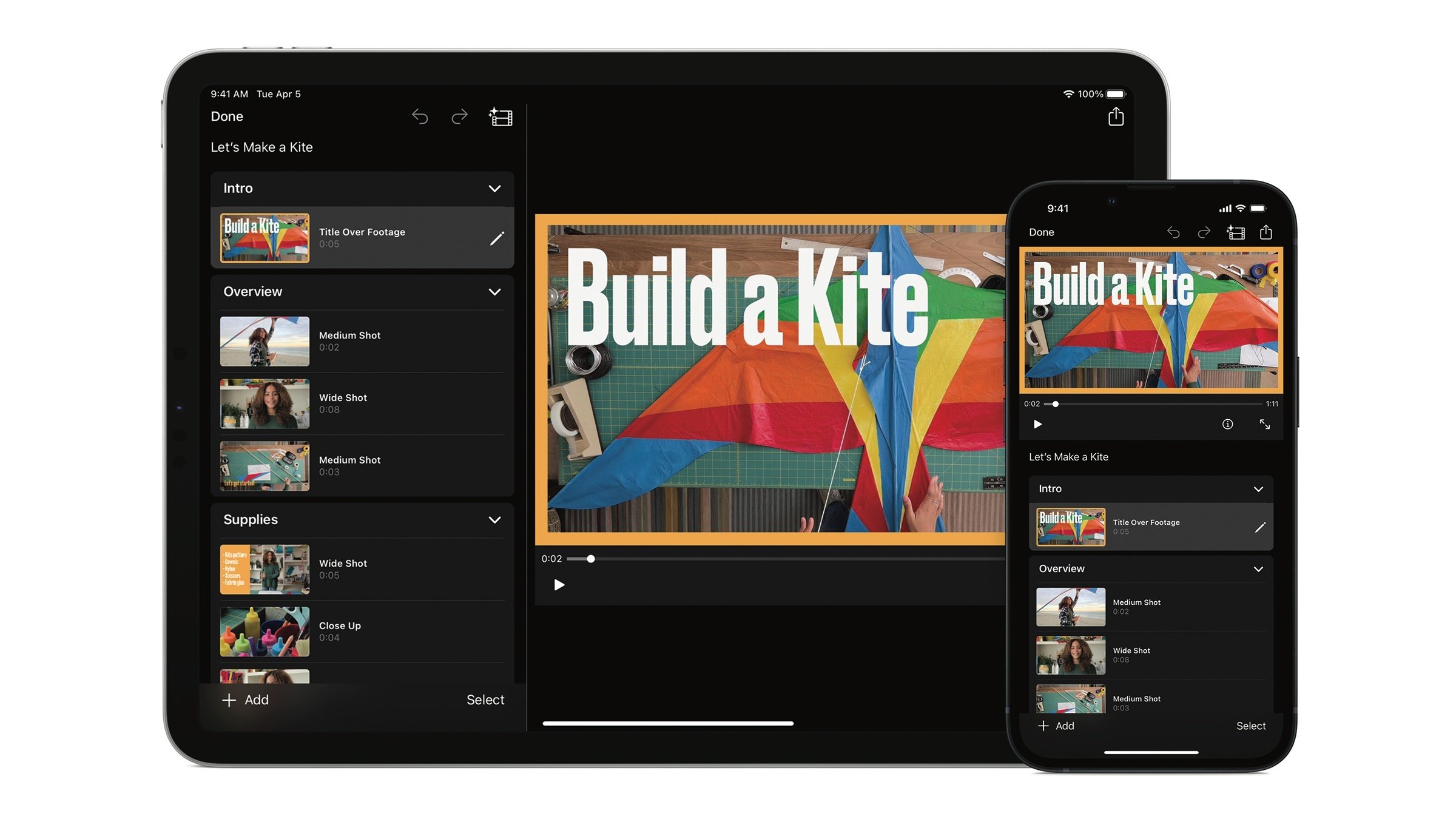This screenshot has height=819, width=1456.
Task: Tap Select to choose multiple clips
Action: (485, 699)
